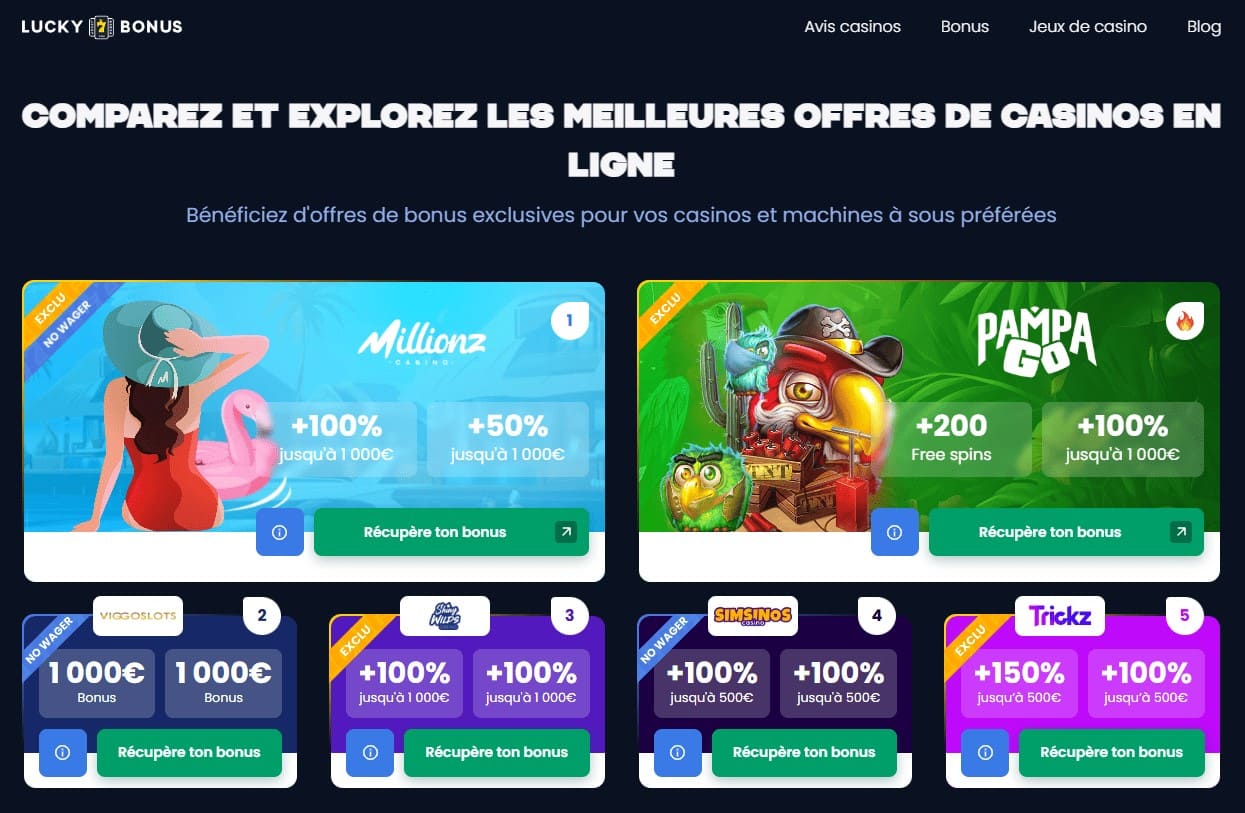Claim the Viggoslots bonus
The width and height of the screenshot is (1245, 813).
tap(189, 753)
